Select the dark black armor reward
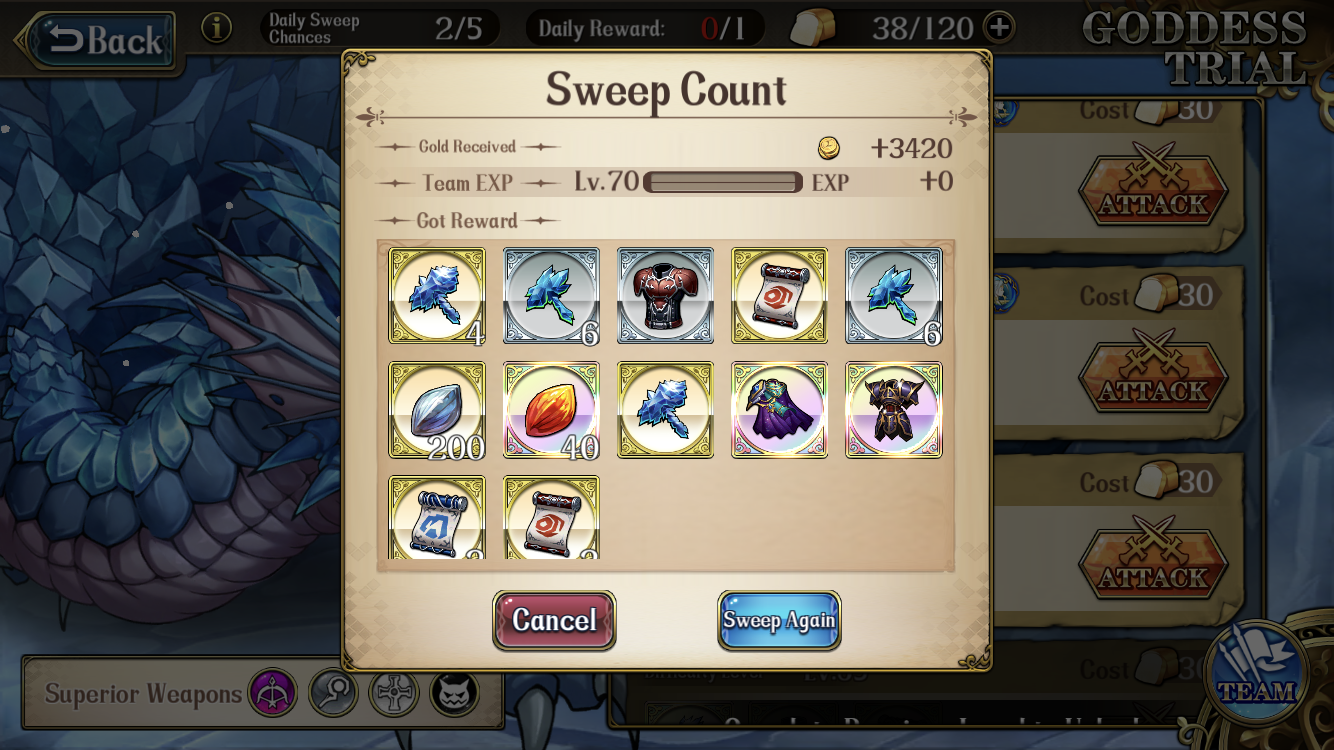The width and height of the screenshot is (1334, 750). point(893,410)
